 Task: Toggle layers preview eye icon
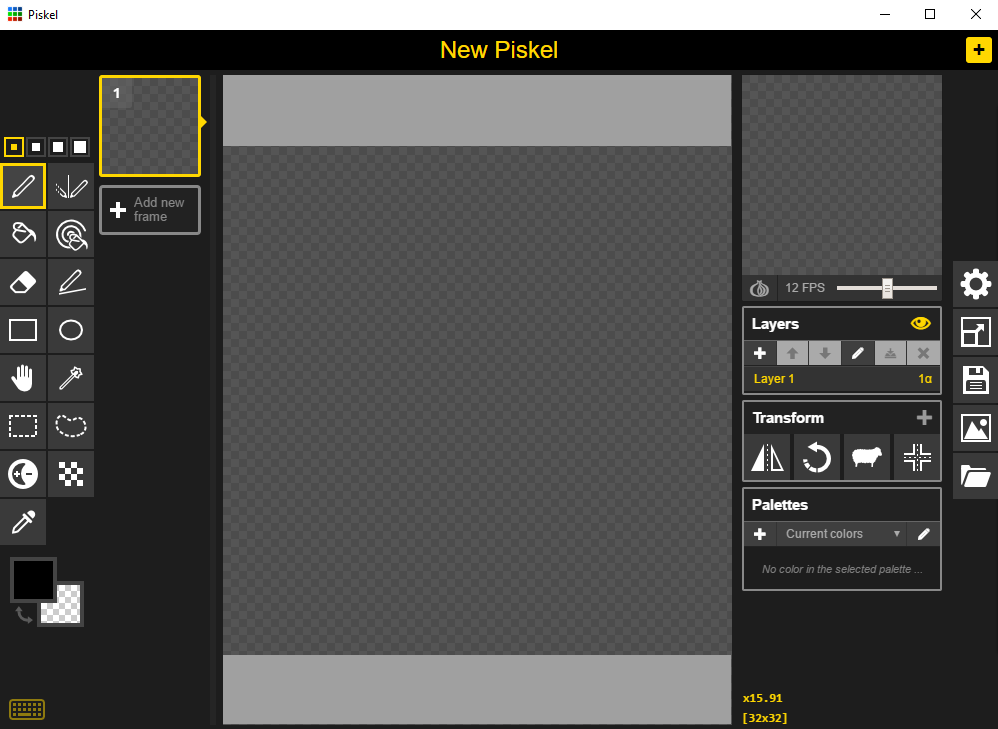[x=920, y=323]
